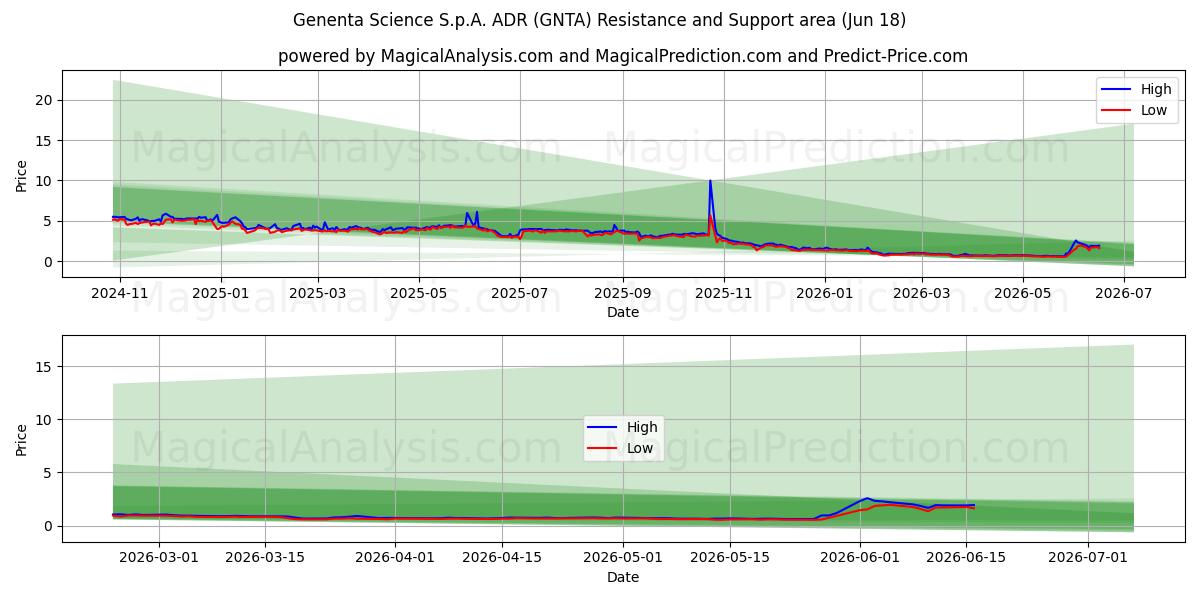Image resolution: width=1200 pixels, height=600 pixels.
Task: Click the 2026-03-01 tick label
Action: click(159, 558)
